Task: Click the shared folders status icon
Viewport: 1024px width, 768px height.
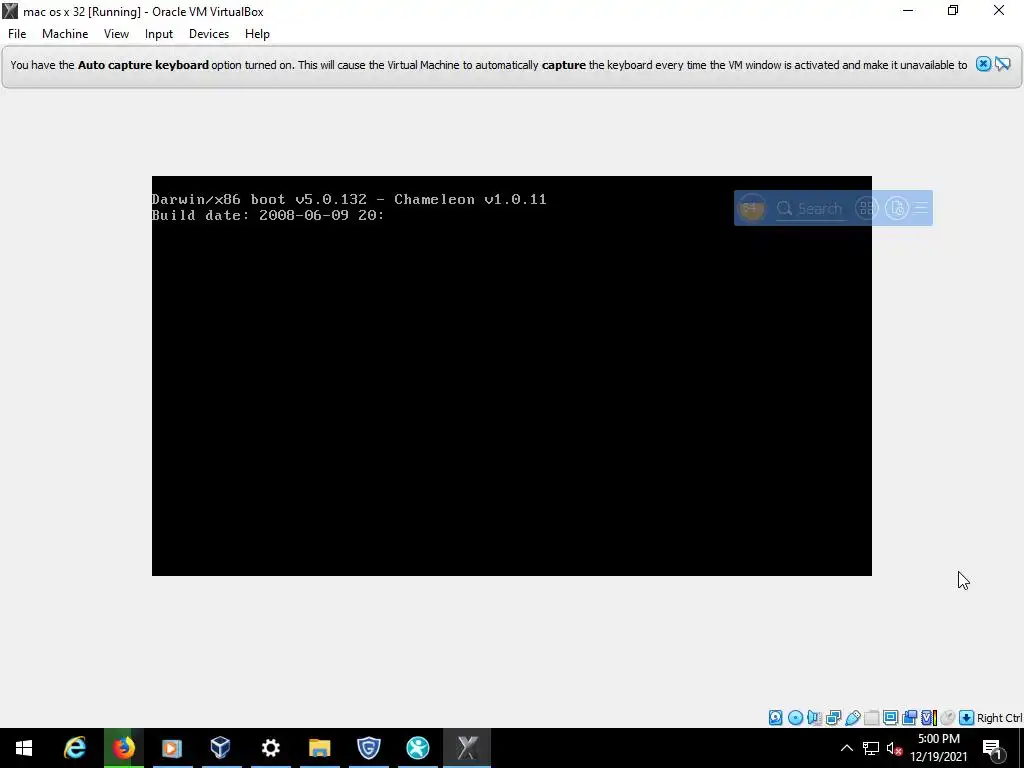Action: (x=871, y=718)
